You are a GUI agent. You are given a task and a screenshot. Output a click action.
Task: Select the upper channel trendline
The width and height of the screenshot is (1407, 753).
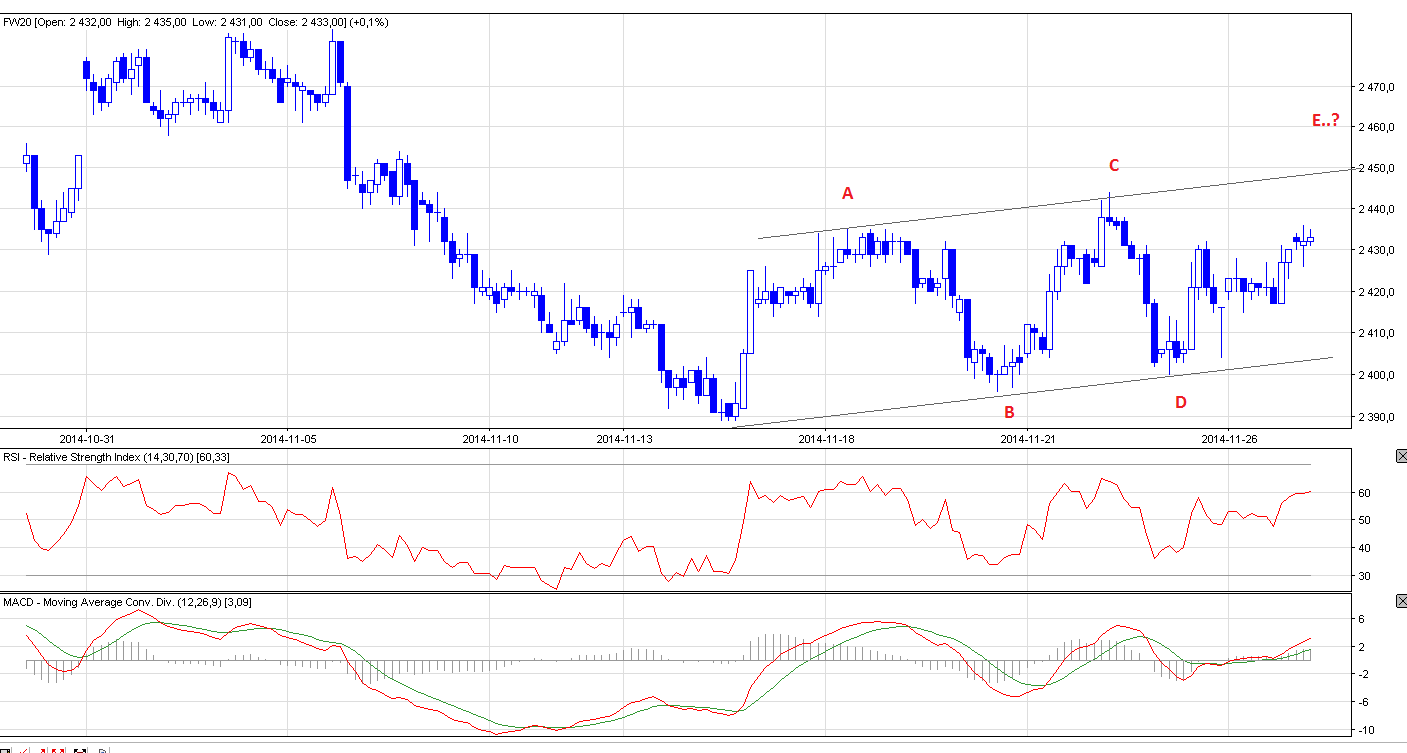click(1000, 212)
